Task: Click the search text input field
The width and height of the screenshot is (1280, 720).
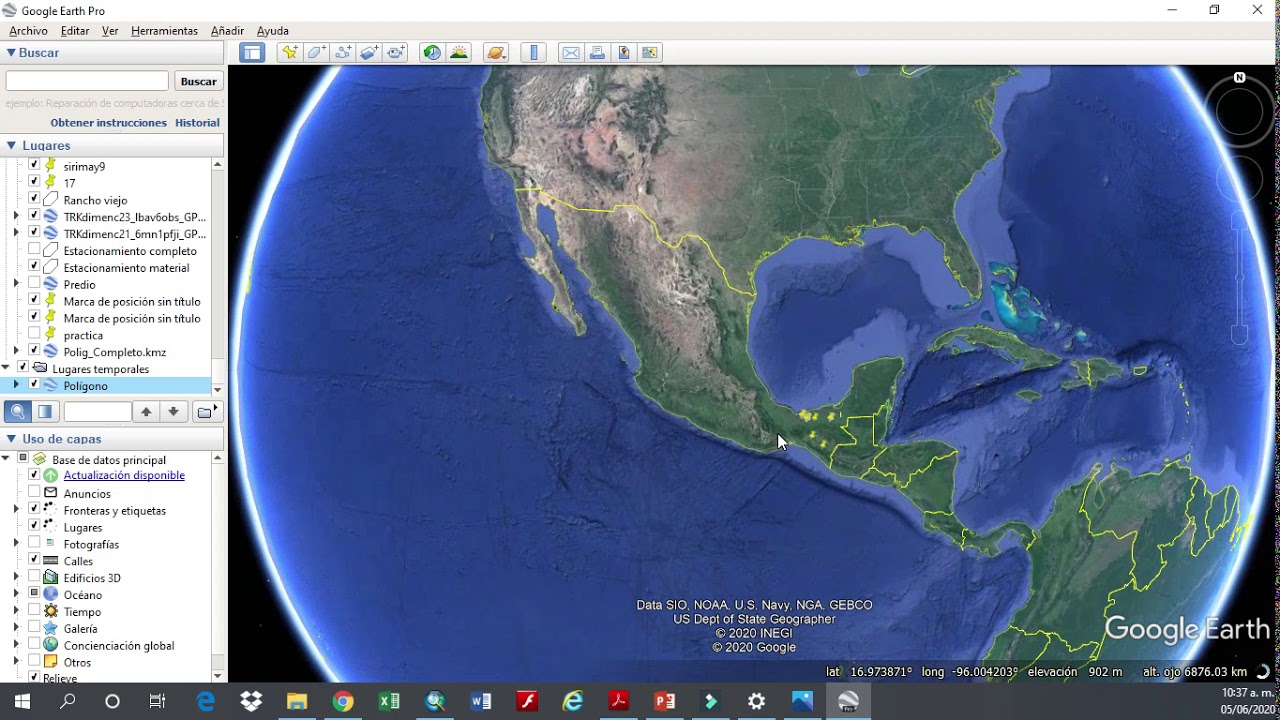Action: 87,81
